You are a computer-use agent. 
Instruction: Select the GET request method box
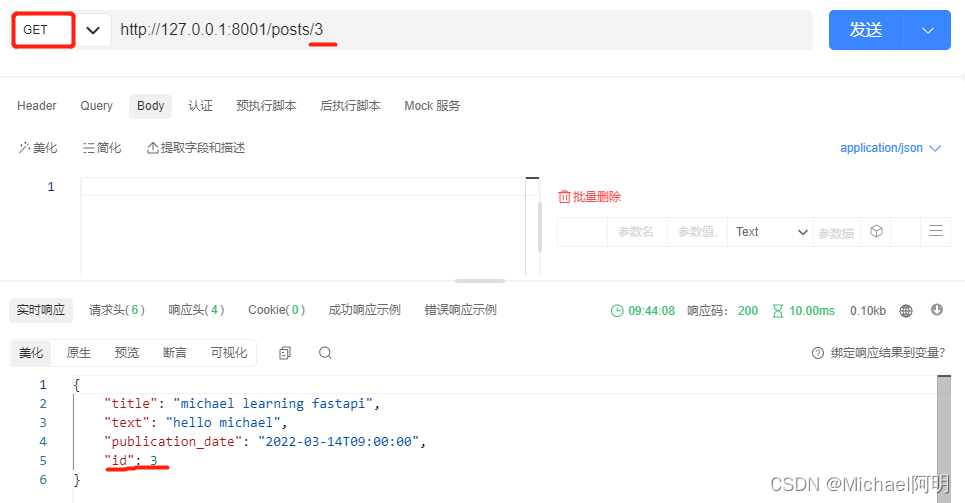(43, 30)
